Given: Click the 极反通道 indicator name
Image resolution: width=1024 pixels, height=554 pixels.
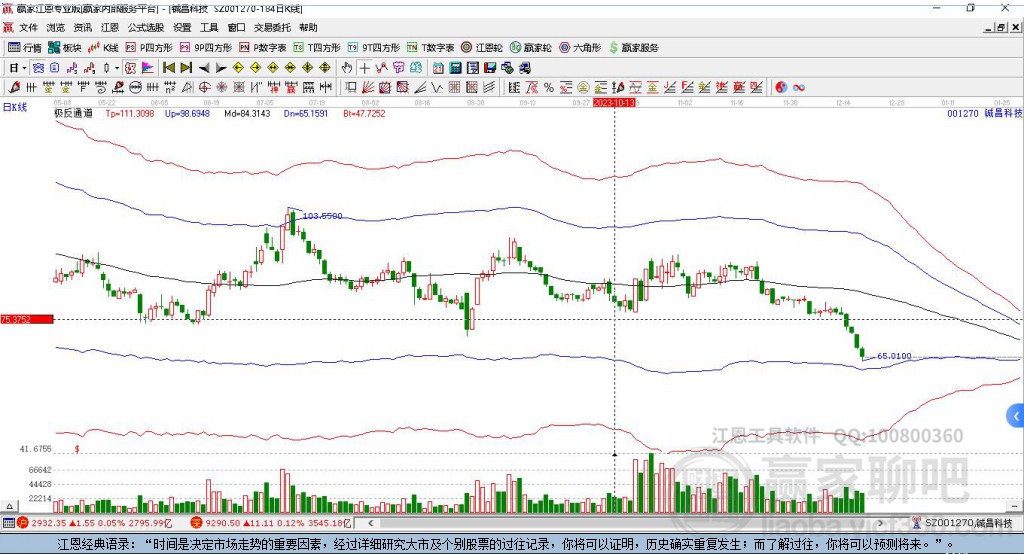Looking at the screenshot, I should point(73,113).
